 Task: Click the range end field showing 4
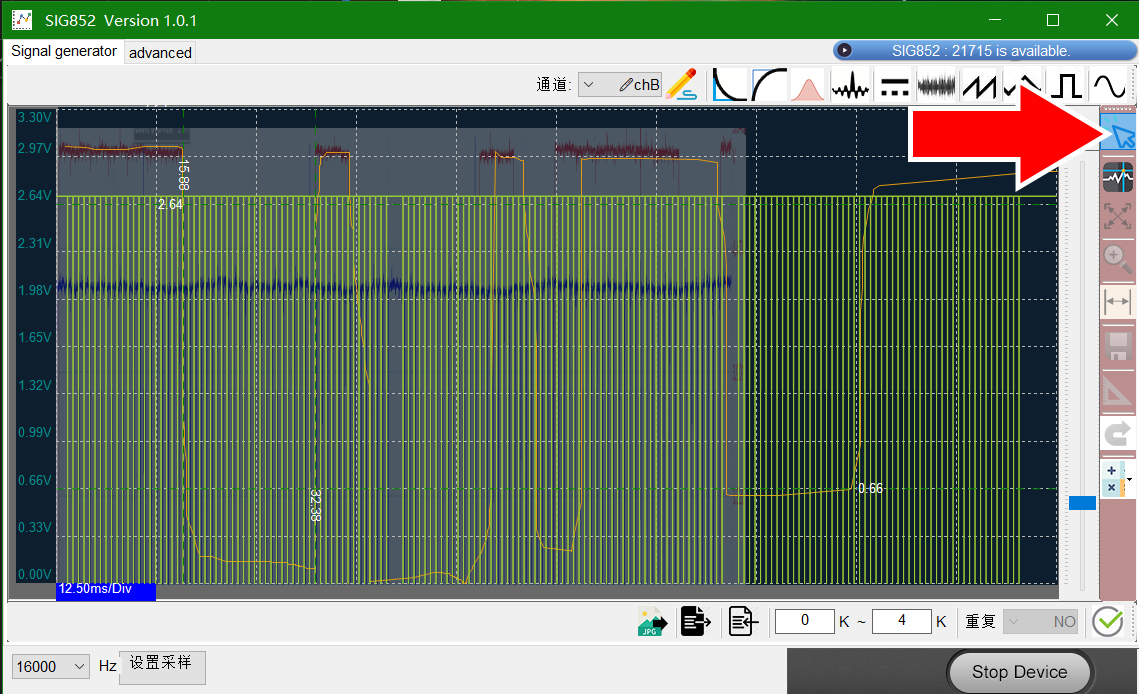click(x=901, y=621)
